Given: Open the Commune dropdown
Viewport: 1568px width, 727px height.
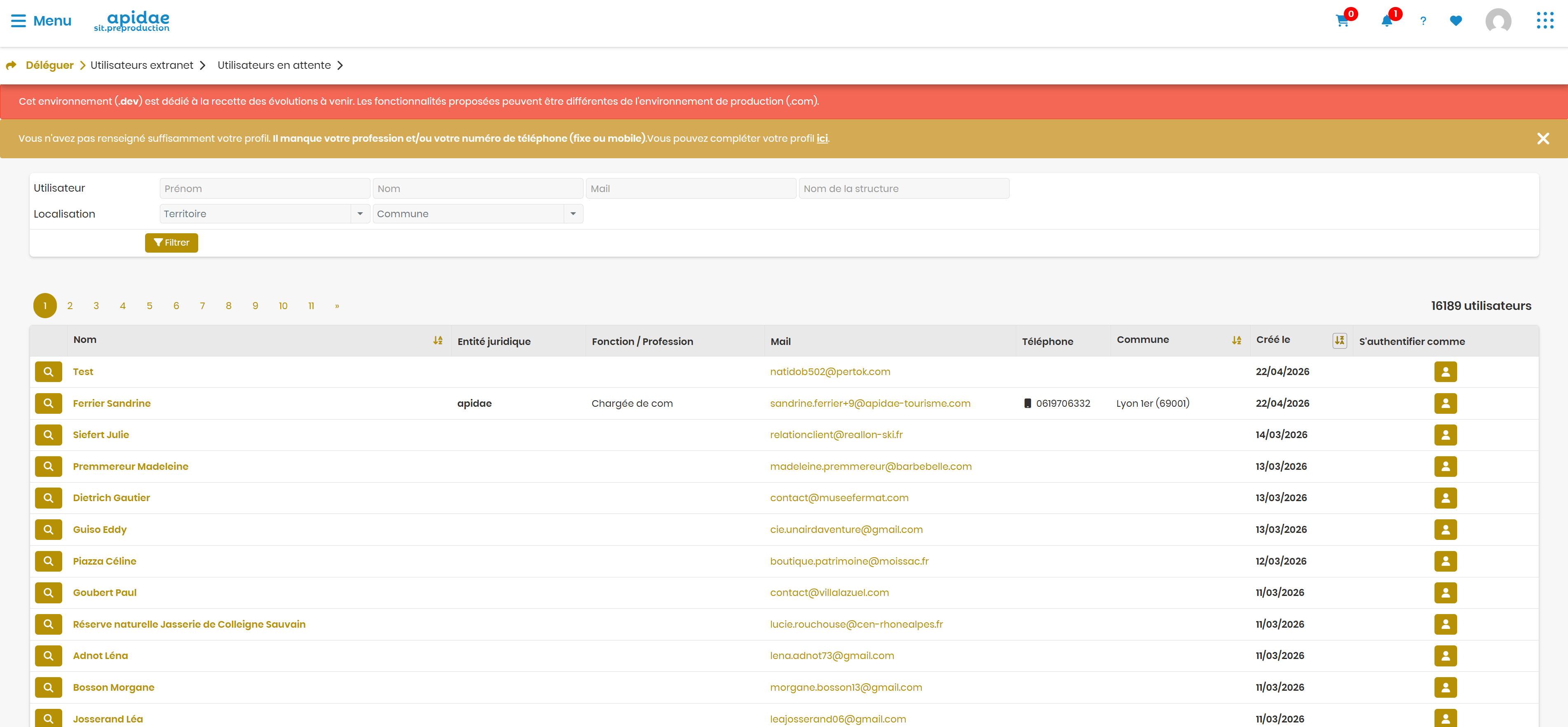Looking at the screenshot, I should [478, 214].
